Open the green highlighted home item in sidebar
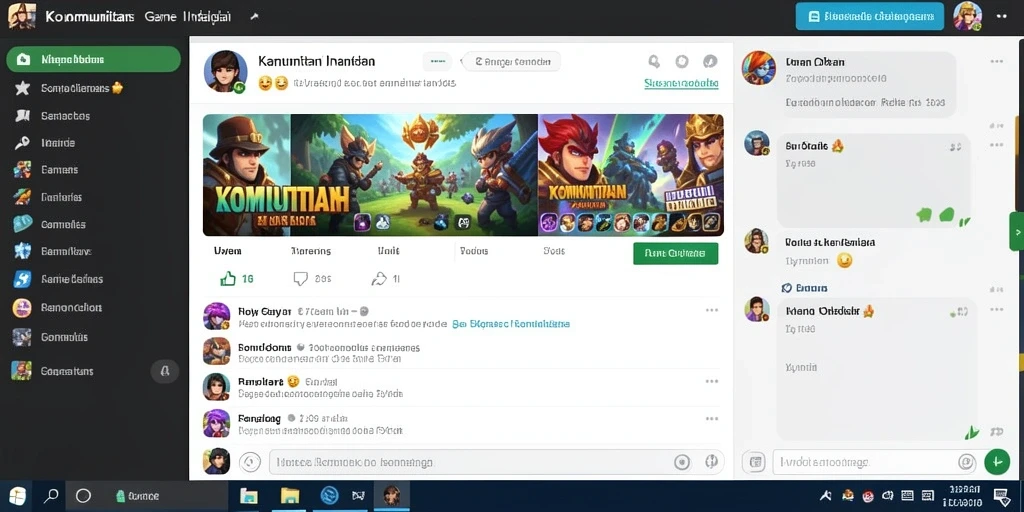This screenshot has width=1024, height=512. pos(93,59)
